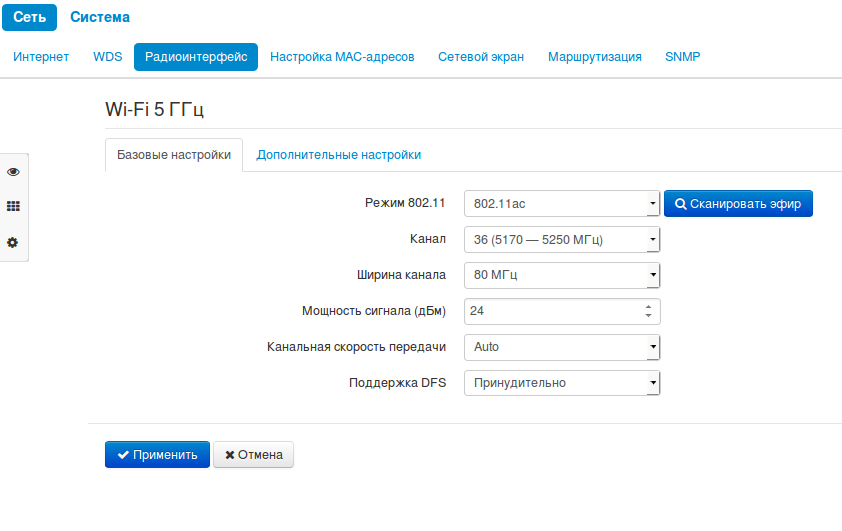Increase signal power with stepper up arrow
Viewport: 842px width, 531px height.
(x=648, y=307)
